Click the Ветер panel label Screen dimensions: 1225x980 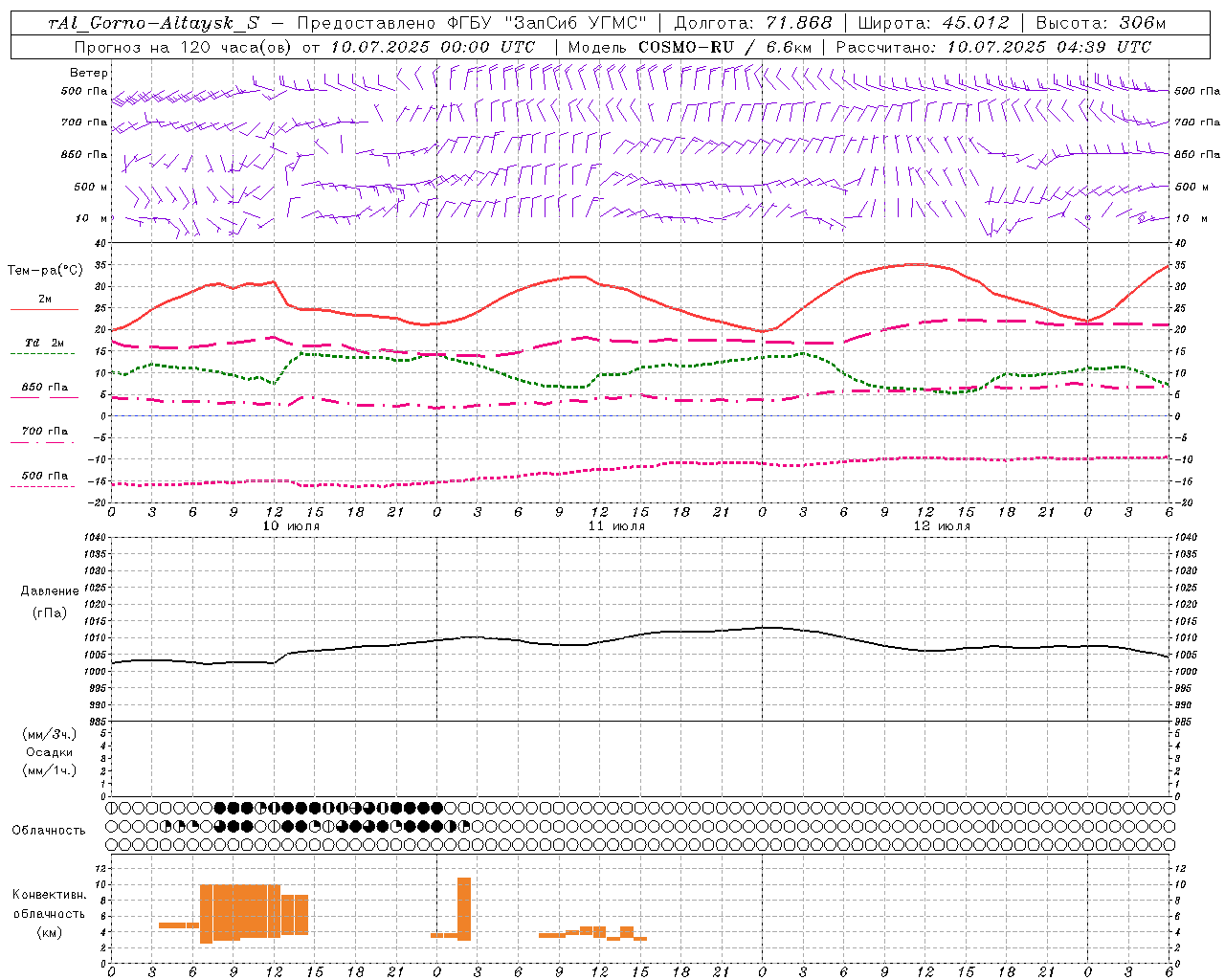[89, 73]
